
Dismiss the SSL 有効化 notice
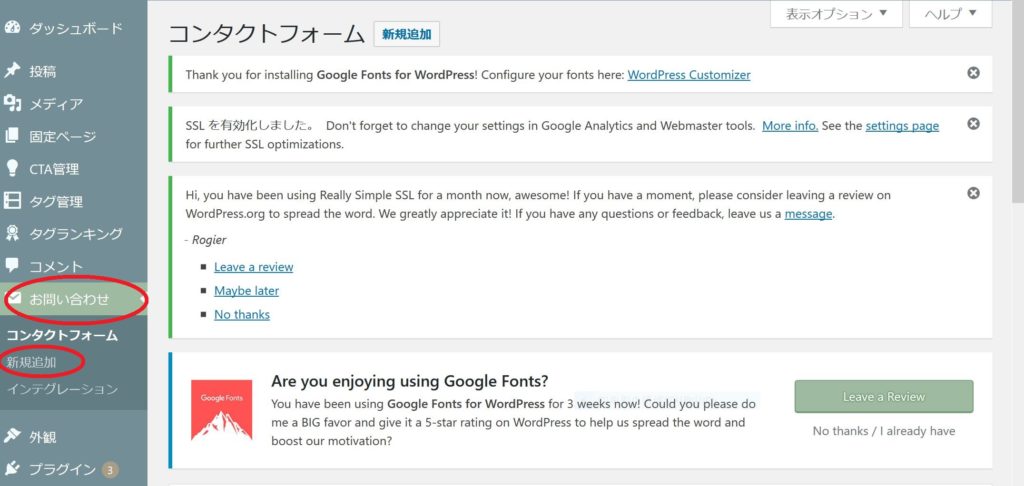pos(973,124)
